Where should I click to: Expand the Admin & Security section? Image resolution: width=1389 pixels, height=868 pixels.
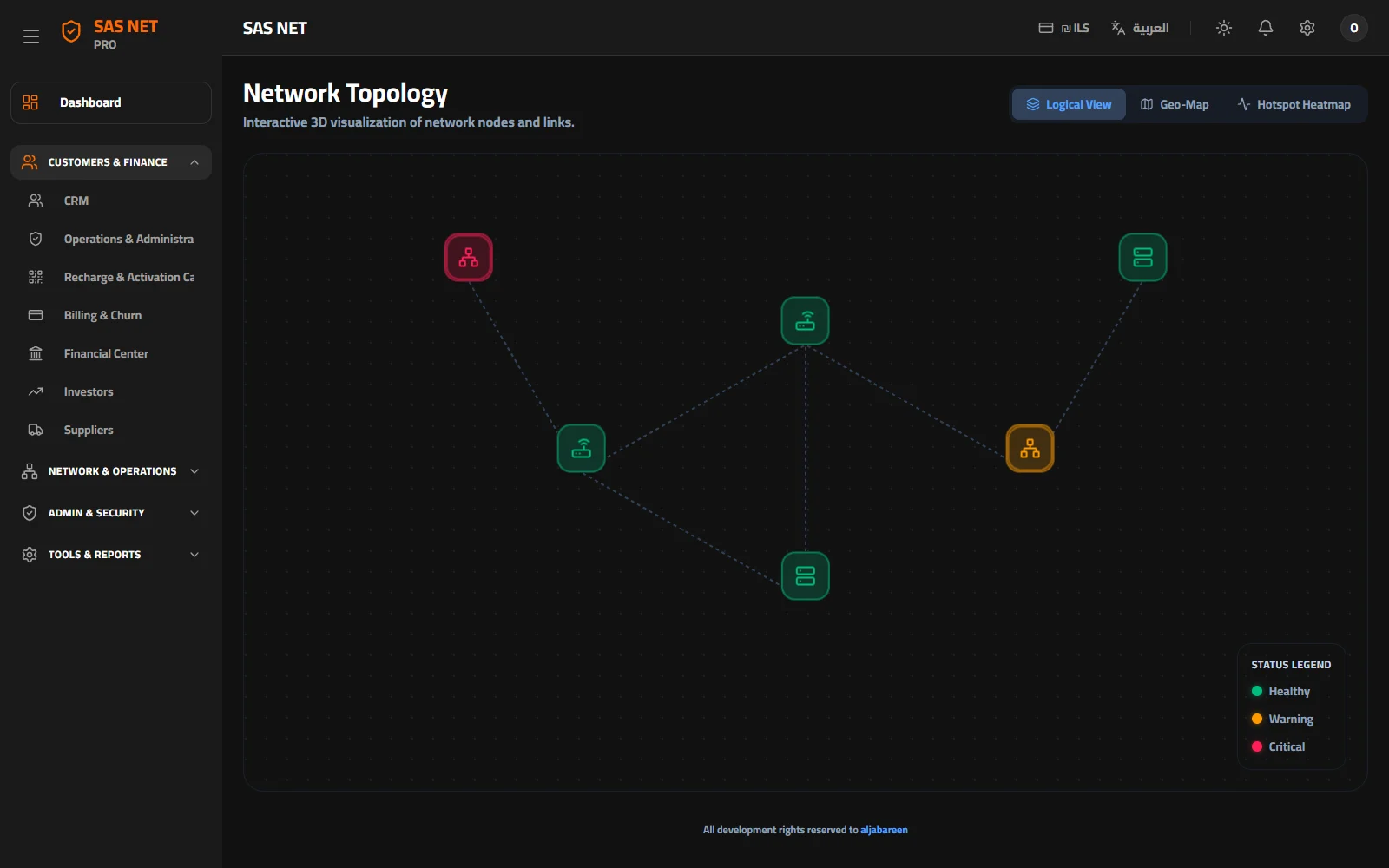[111, 513]
